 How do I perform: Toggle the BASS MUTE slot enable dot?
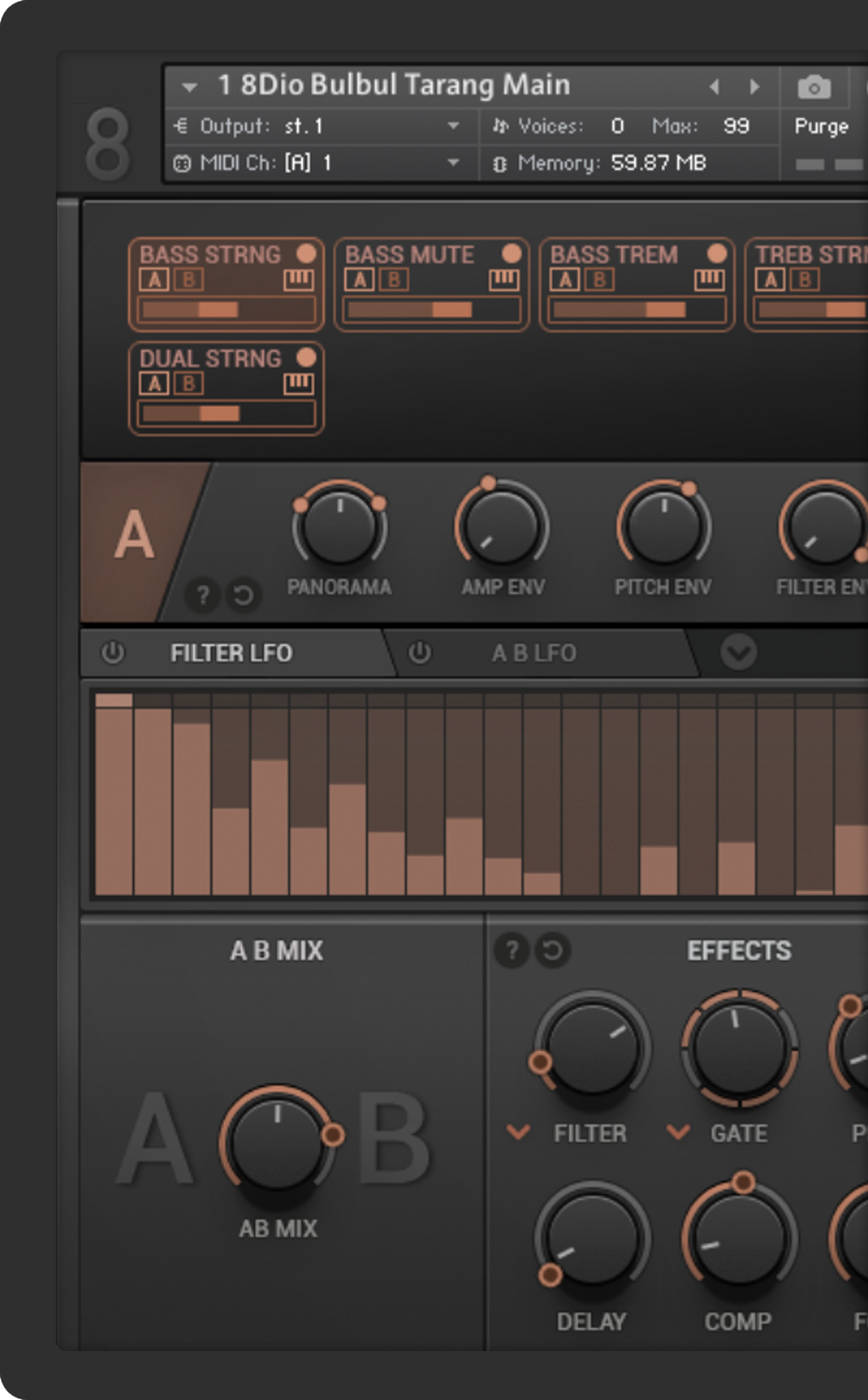[512, 253]
